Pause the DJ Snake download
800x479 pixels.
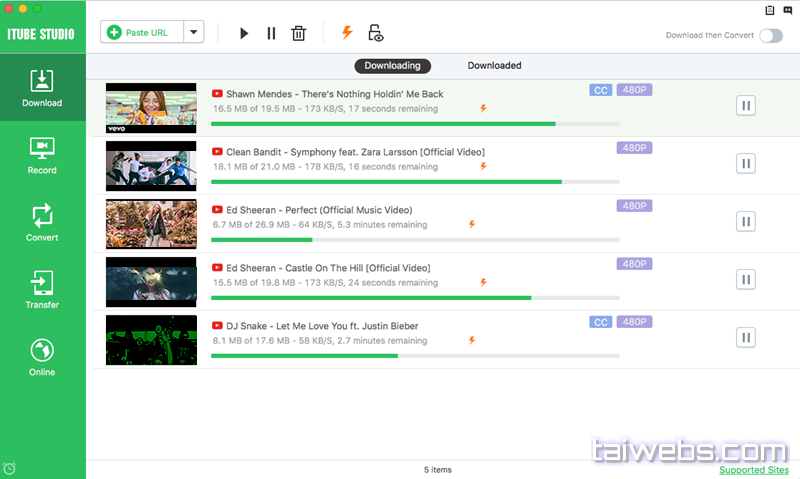click(x=745, y=337)
